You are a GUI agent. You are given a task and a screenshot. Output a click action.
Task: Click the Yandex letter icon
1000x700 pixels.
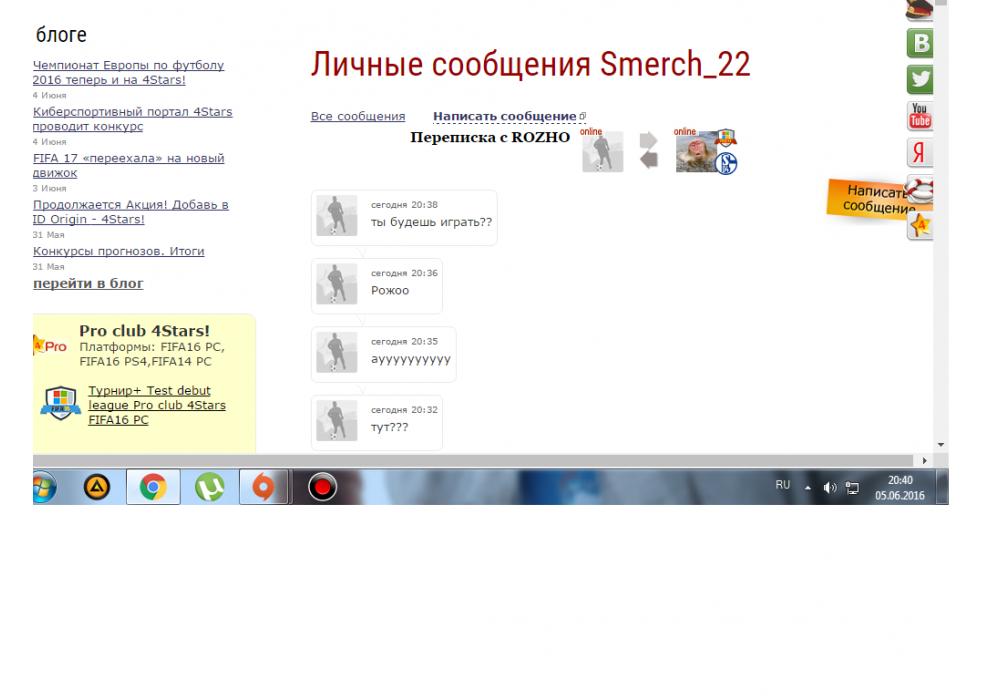tap(919, 153)
